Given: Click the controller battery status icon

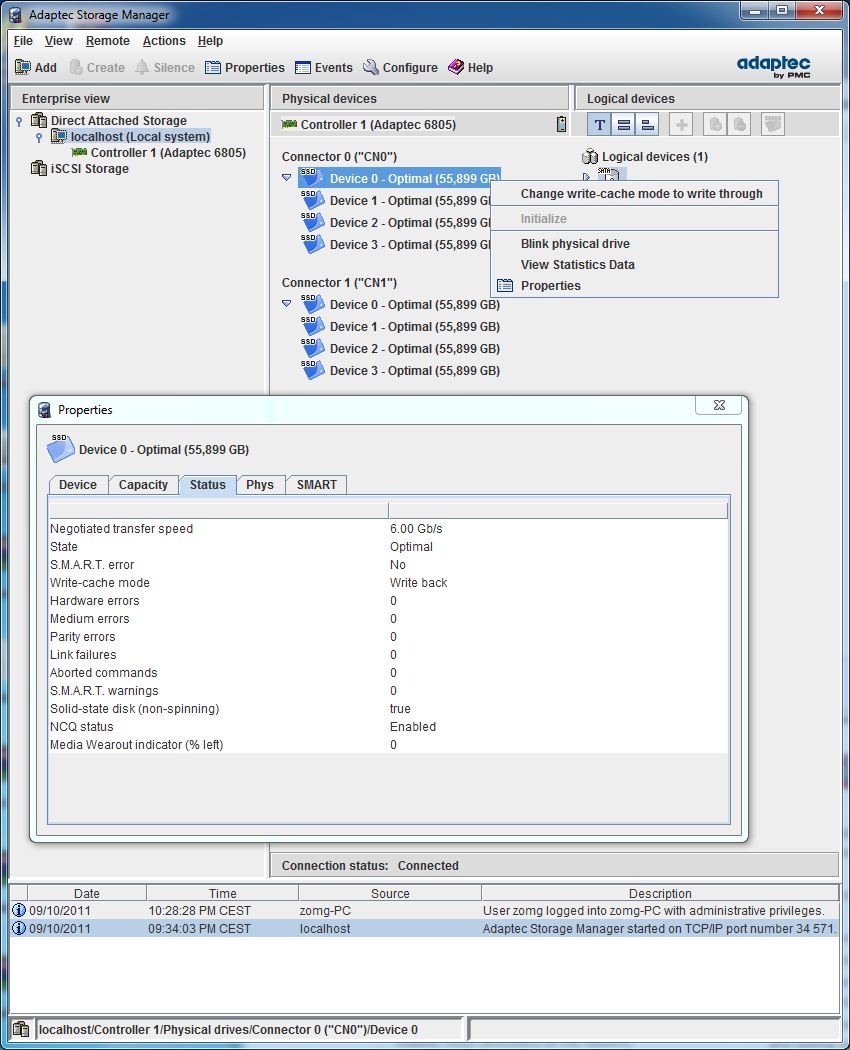Looking at the screenshot, I should tap(561, 124).
